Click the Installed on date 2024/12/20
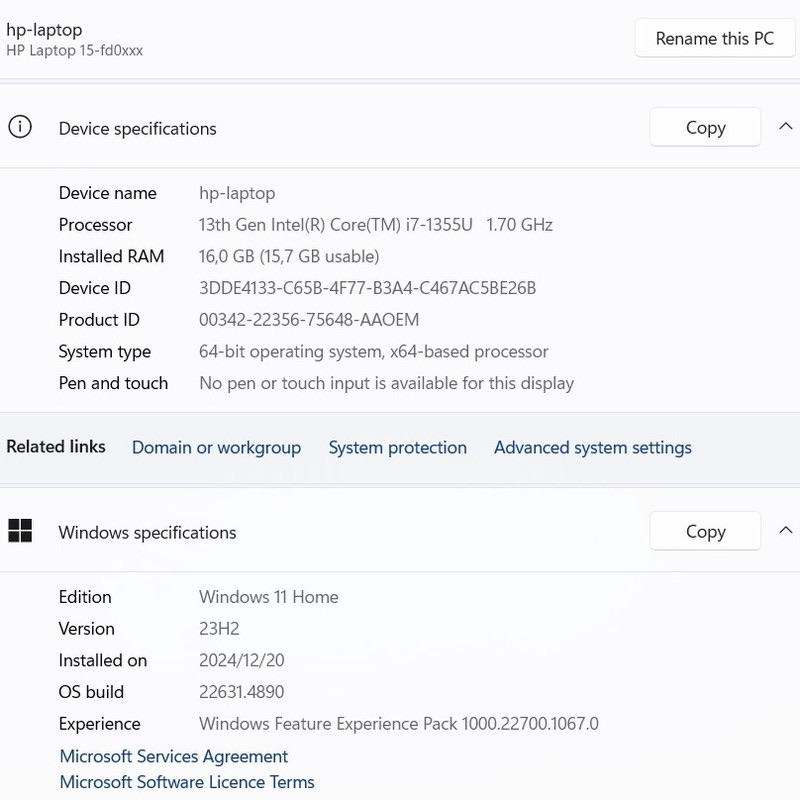The height and width of the screenshot is (800, 800). (241, 660)
